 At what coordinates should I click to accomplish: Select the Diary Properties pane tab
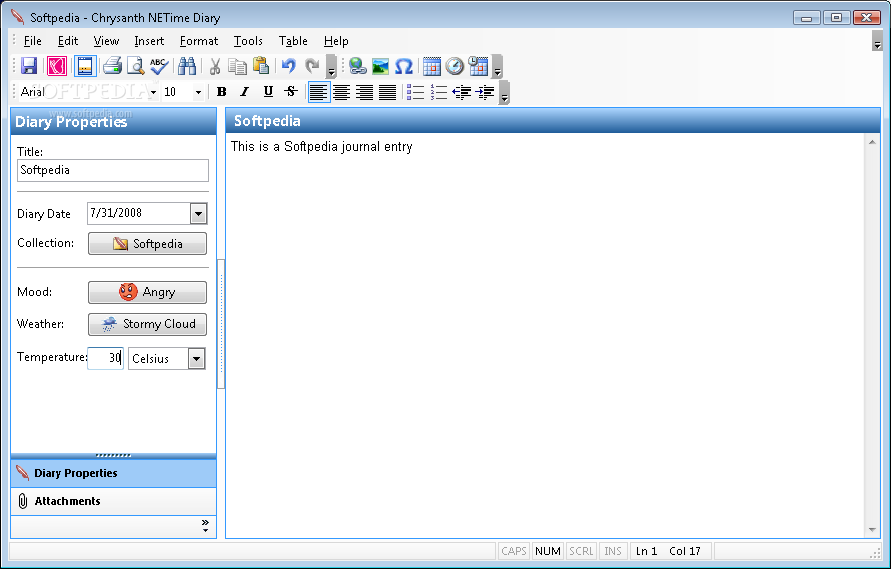click(113, 474)
